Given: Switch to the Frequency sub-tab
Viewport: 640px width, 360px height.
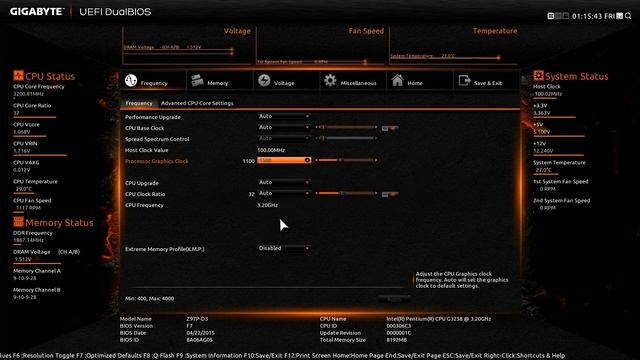Looking at the screenshot, I should point(139,103).
